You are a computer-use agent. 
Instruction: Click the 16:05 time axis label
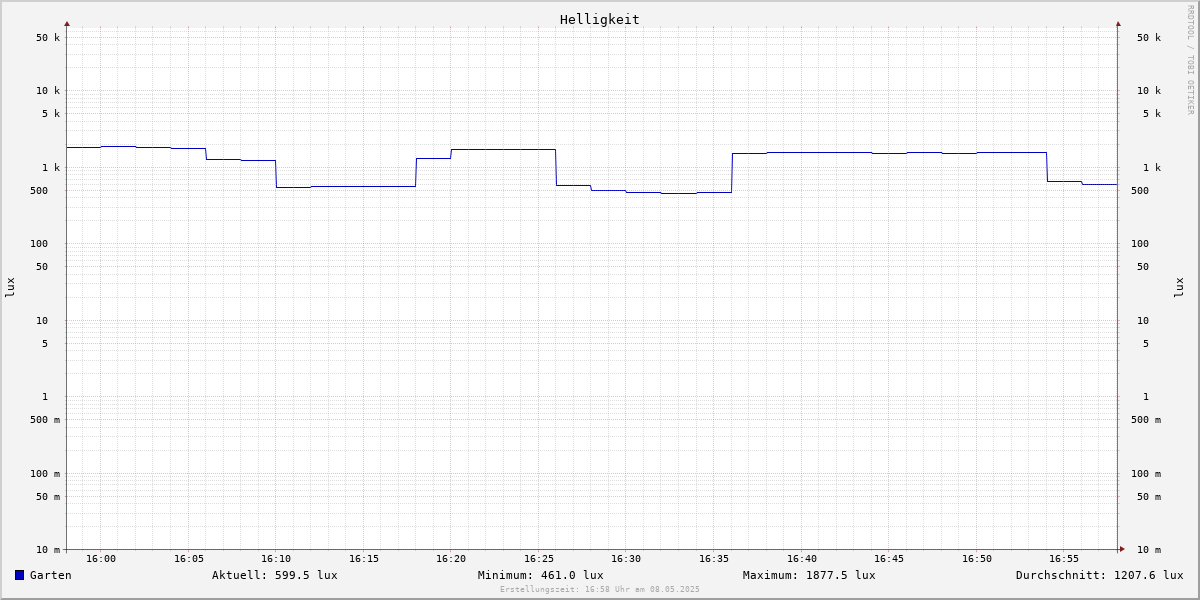tap(189, 559)
